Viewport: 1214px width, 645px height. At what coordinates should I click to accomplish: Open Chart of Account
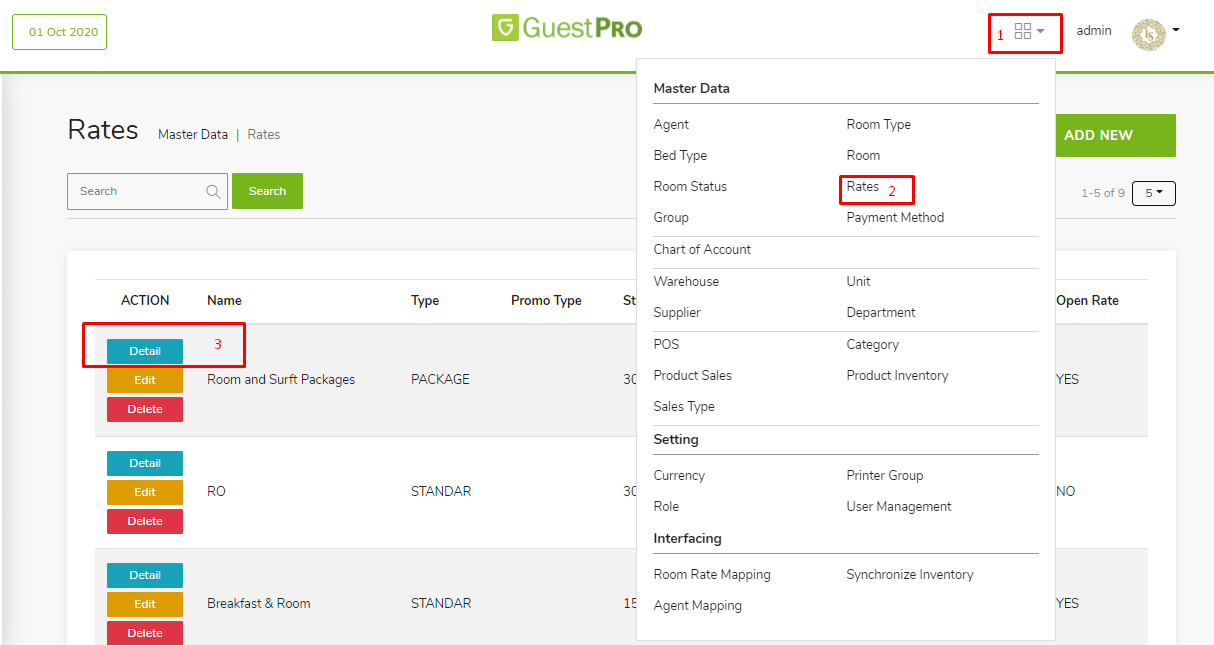tap(702, 249)
